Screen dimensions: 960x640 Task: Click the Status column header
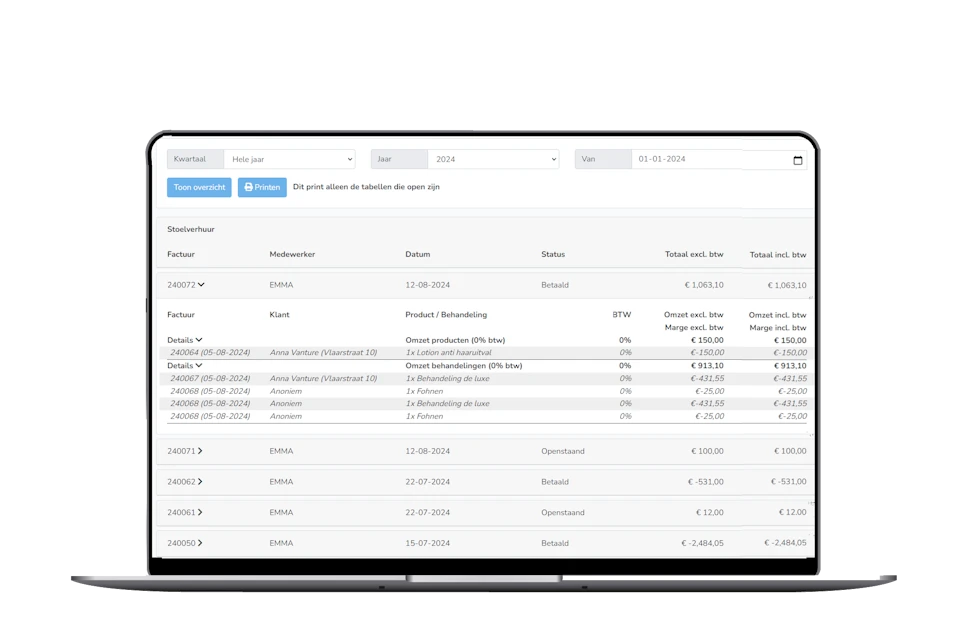coord(553,255)
